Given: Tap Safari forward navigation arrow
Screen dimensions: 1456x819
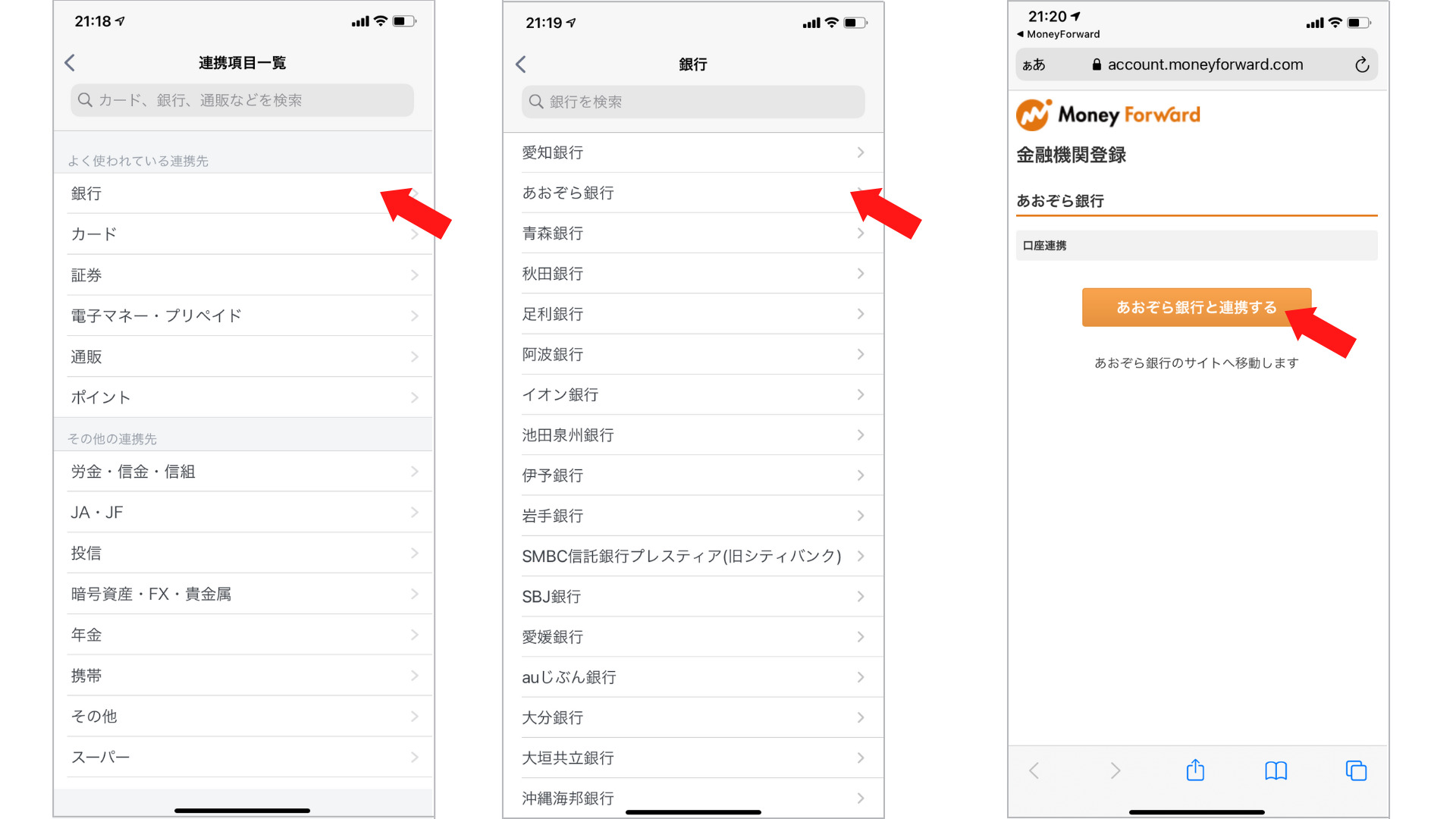Looking at the screenshot, I should [x=1115, y=771].
